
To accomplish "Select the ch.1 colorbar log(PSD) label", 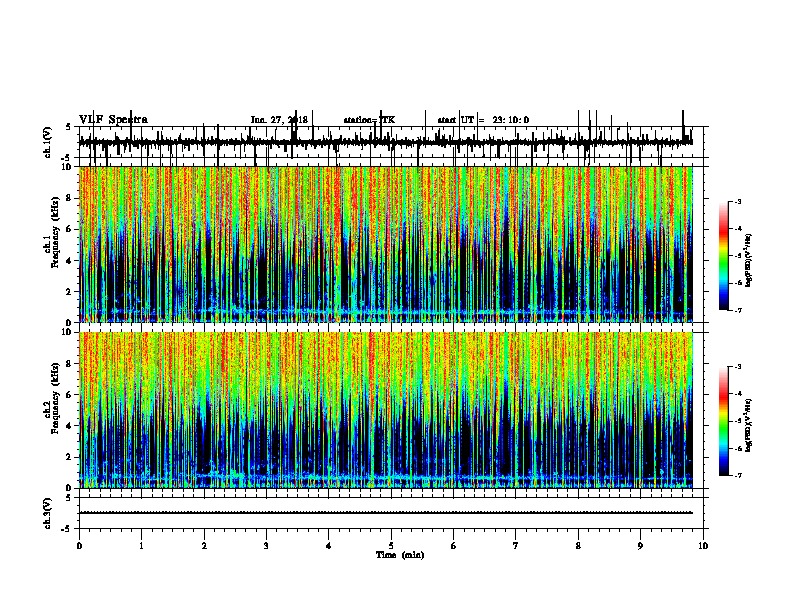I will click(x=748, y=260).
